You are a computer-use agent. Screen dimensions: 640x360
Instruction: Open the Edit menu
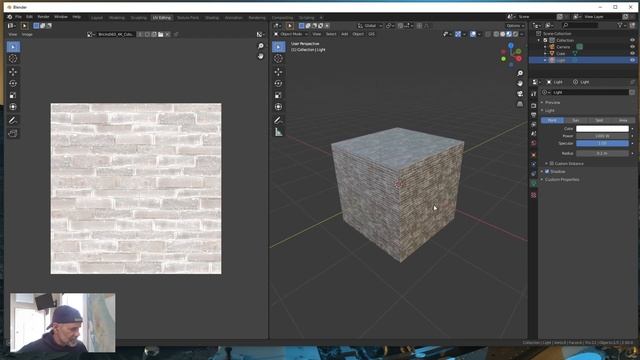(x=29, y=17)
